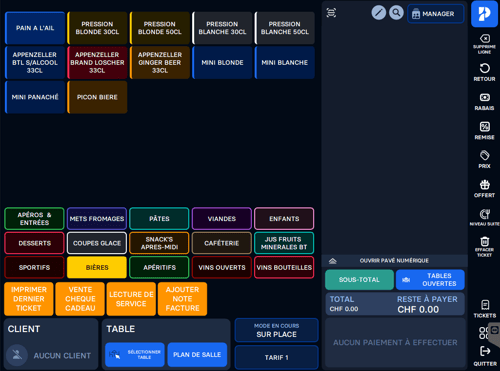Add Appenzeller Ginger Beer 33CL

point(160,63)
